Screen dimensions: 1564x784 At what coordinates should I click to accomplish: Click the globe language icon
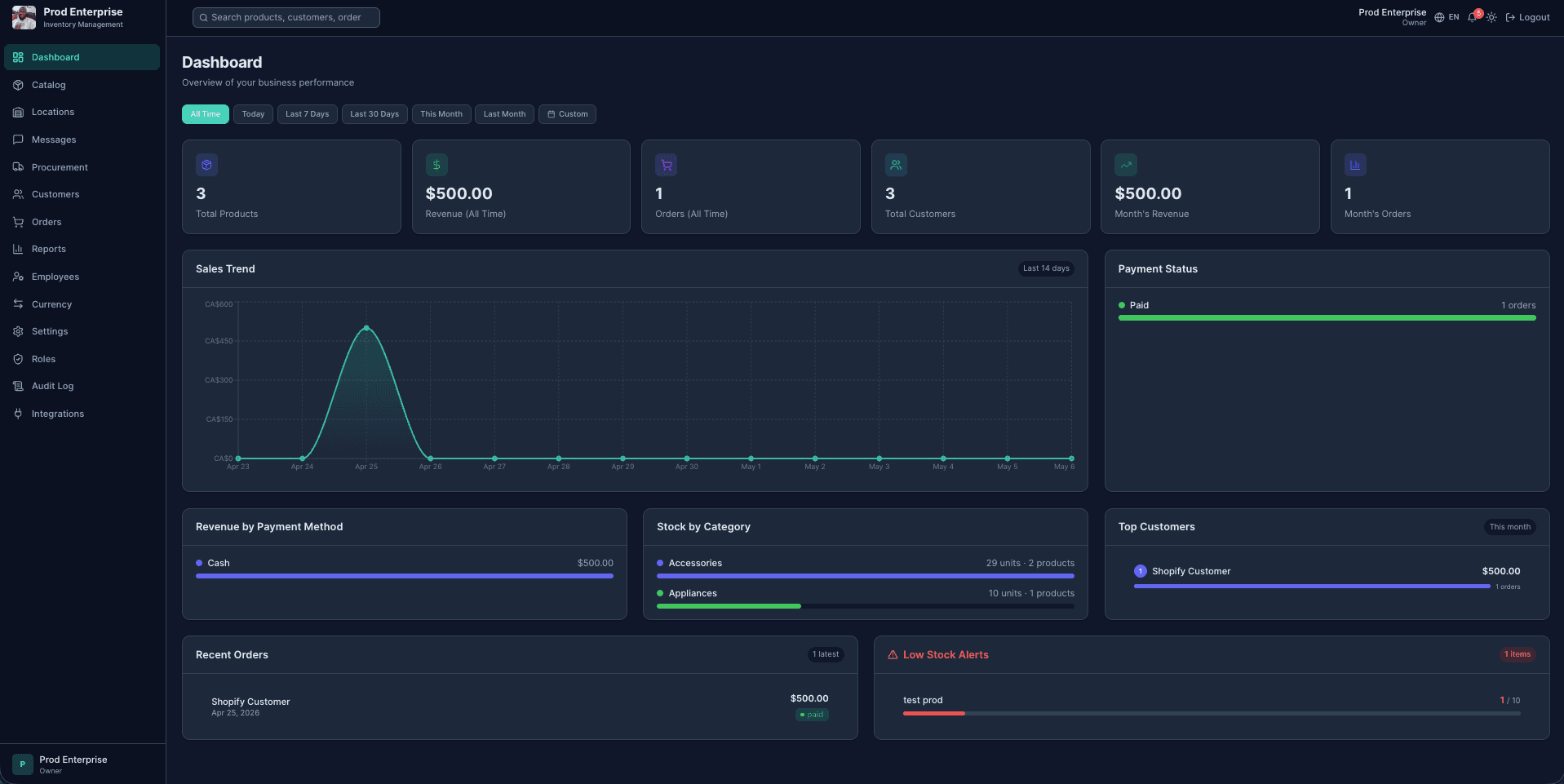pyautogui.click(x=1439, y=17)
